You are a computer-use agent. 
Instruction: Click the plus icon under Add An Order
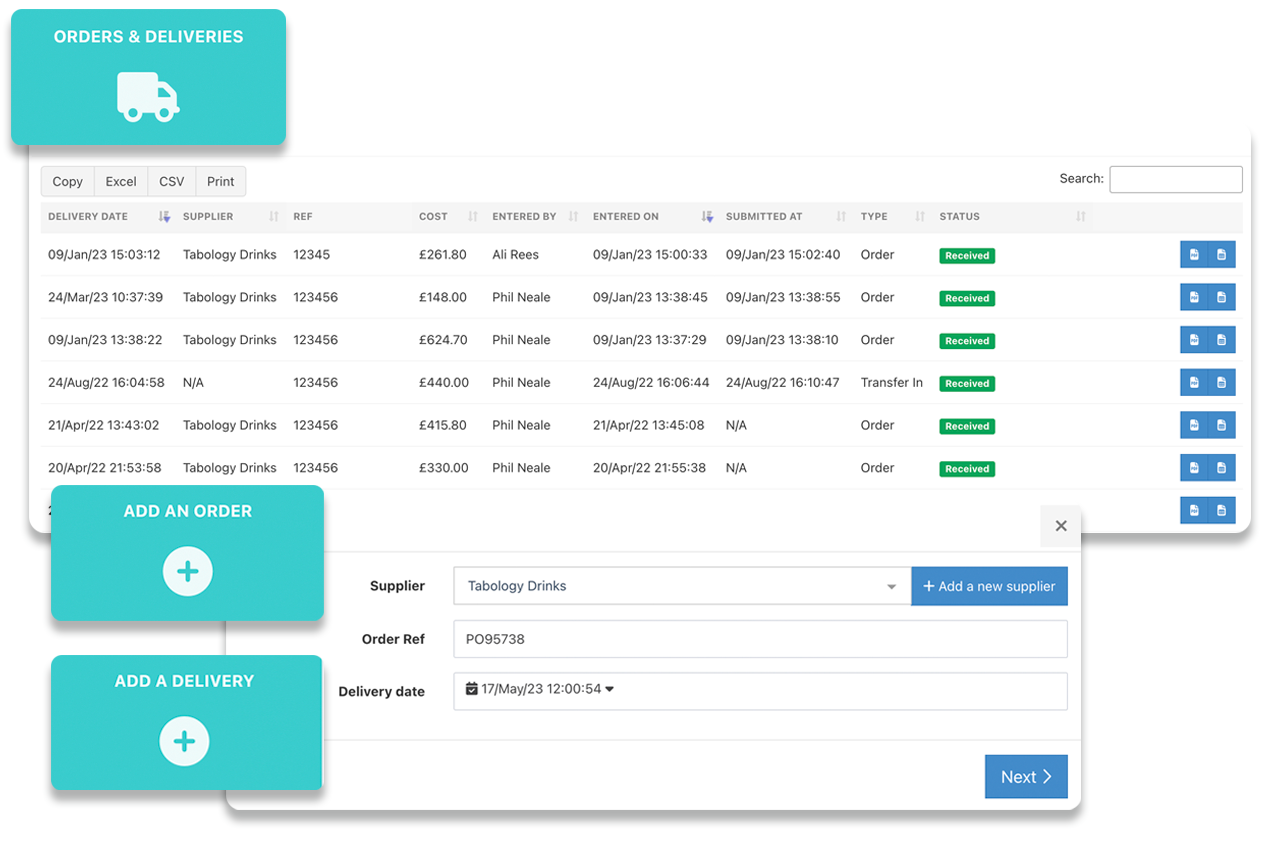pos(187,571)
